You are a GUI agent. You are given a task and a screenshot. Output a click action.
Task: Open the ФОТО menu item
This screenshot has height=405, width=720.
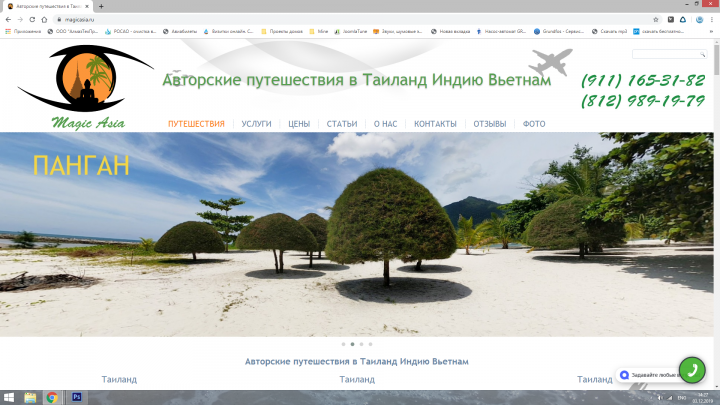point(534,124)
